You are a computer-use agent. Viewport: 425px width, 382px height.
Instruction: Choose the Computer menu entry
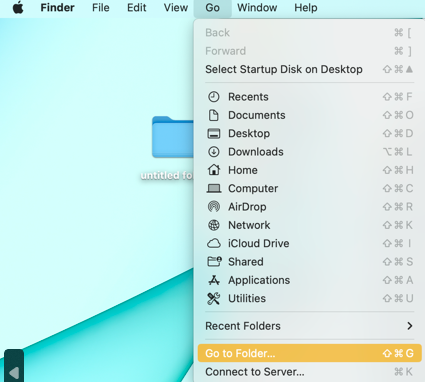[309, 189]
